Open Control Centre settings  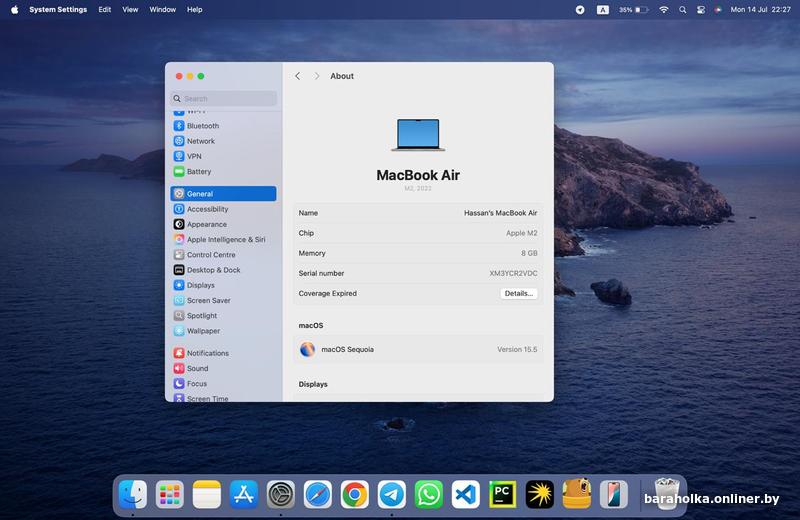(x=224, y=255)
